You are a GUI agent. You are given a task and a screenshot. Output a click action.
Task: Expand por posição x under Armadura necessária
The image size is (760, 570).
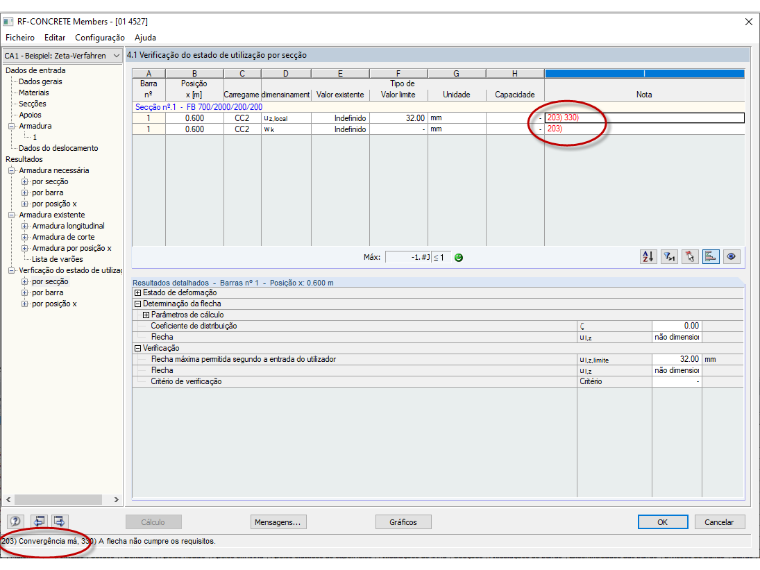[25, 204]
